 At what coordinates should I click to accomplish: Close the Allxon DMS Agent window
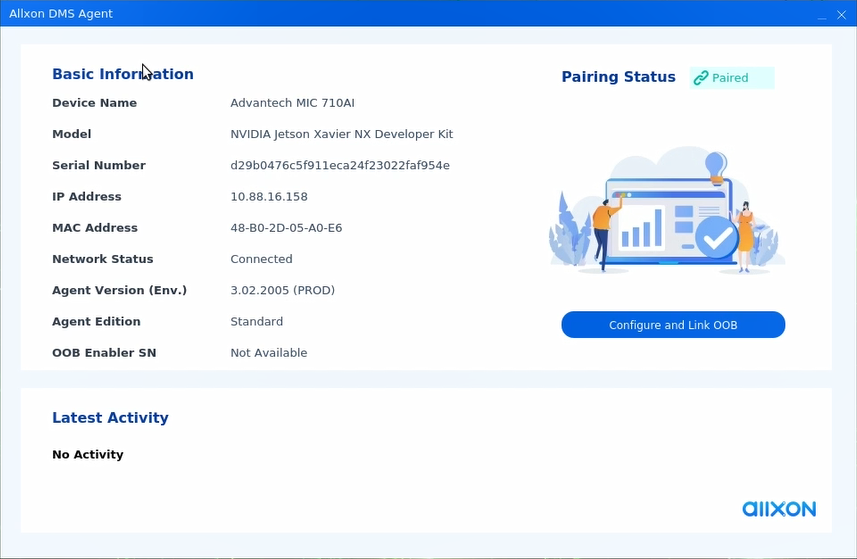point(841,15)
